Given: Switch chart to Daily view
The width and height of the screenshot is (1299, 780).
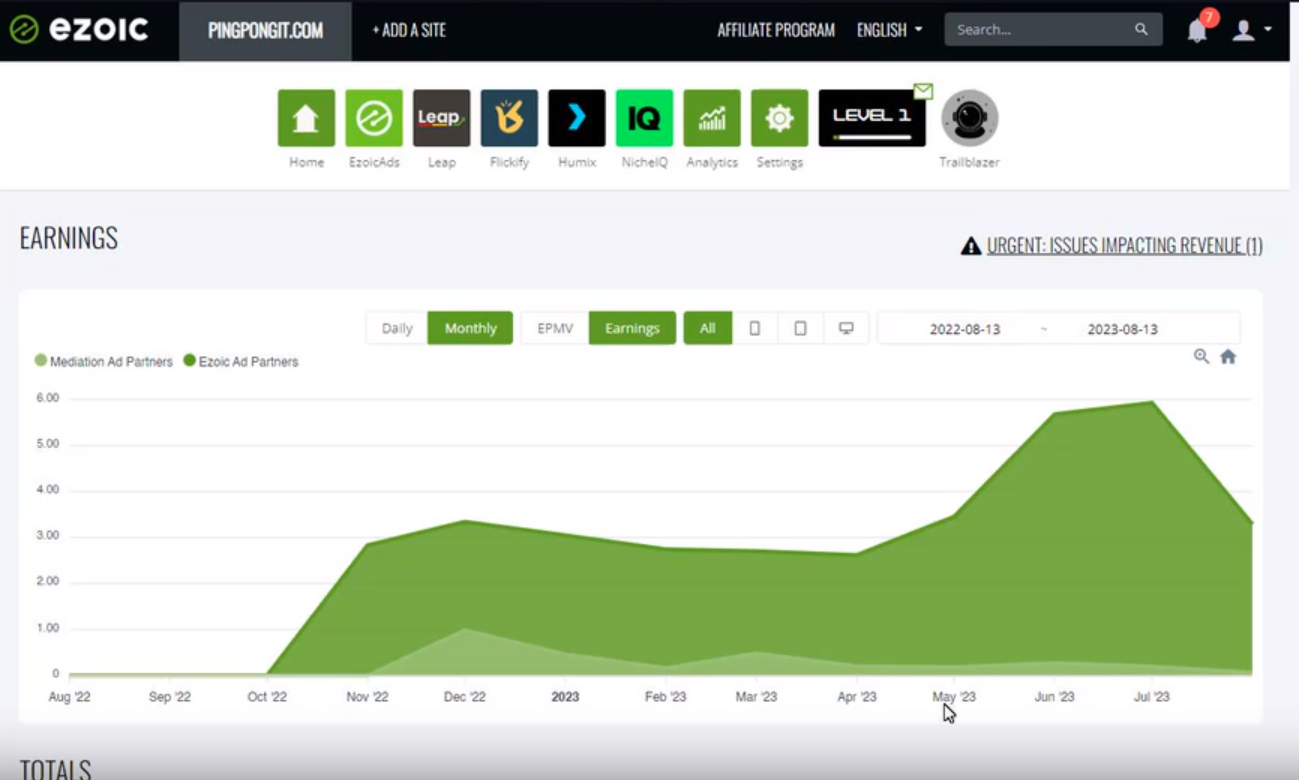Looking at the screenshot, I should pos(397,328).
